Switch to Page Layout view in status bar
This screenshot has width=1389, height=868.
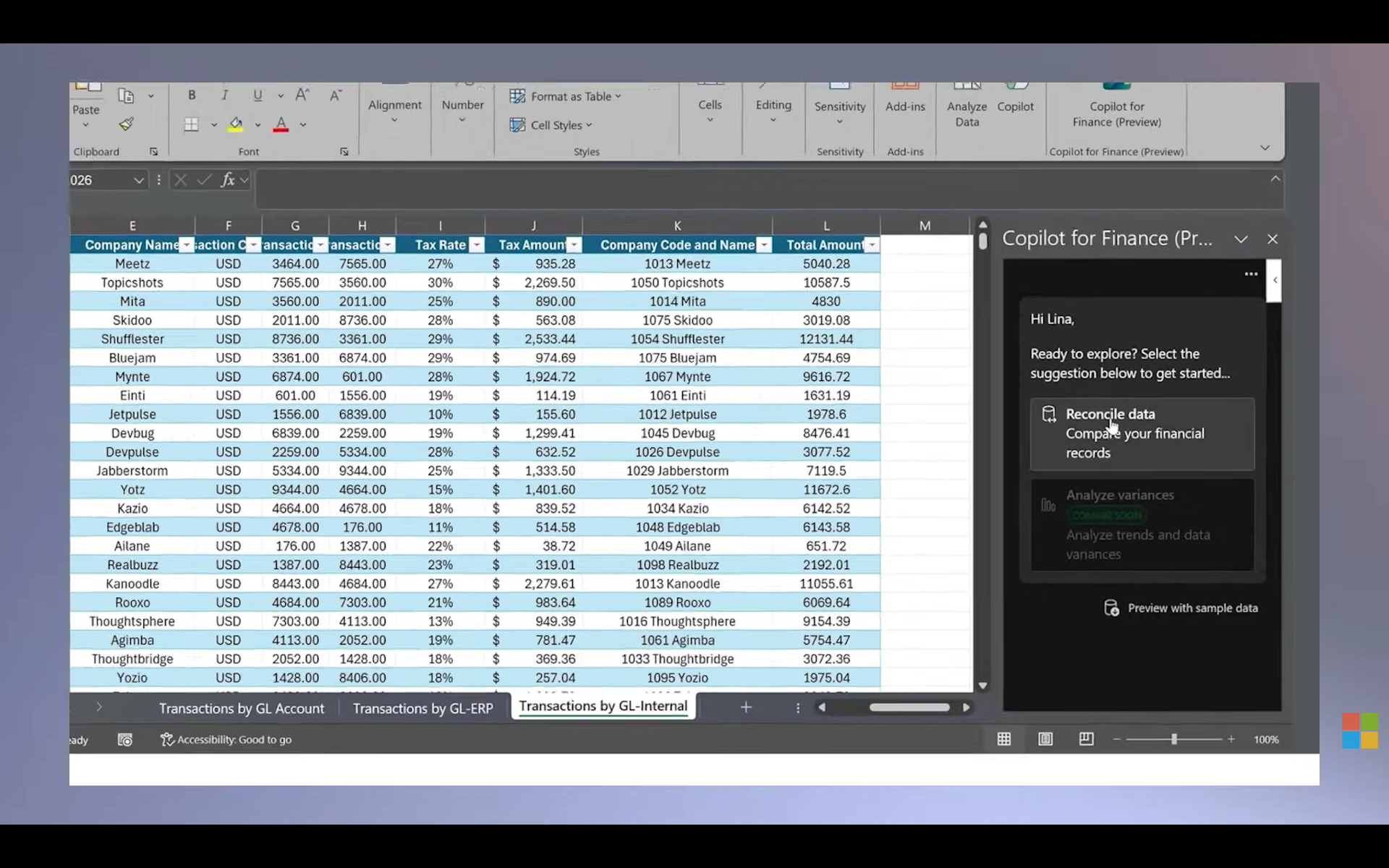coord(1045,739)
